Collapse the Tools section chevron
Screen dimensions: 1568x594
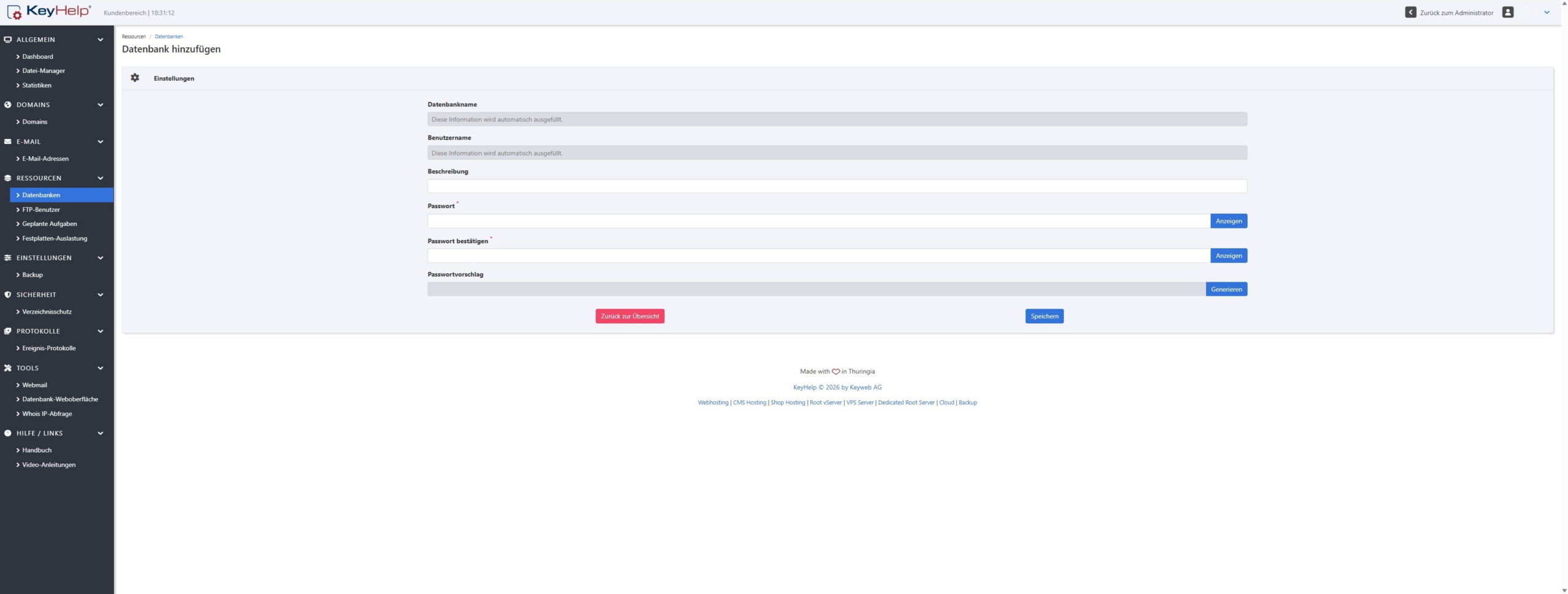coord(100,368)
